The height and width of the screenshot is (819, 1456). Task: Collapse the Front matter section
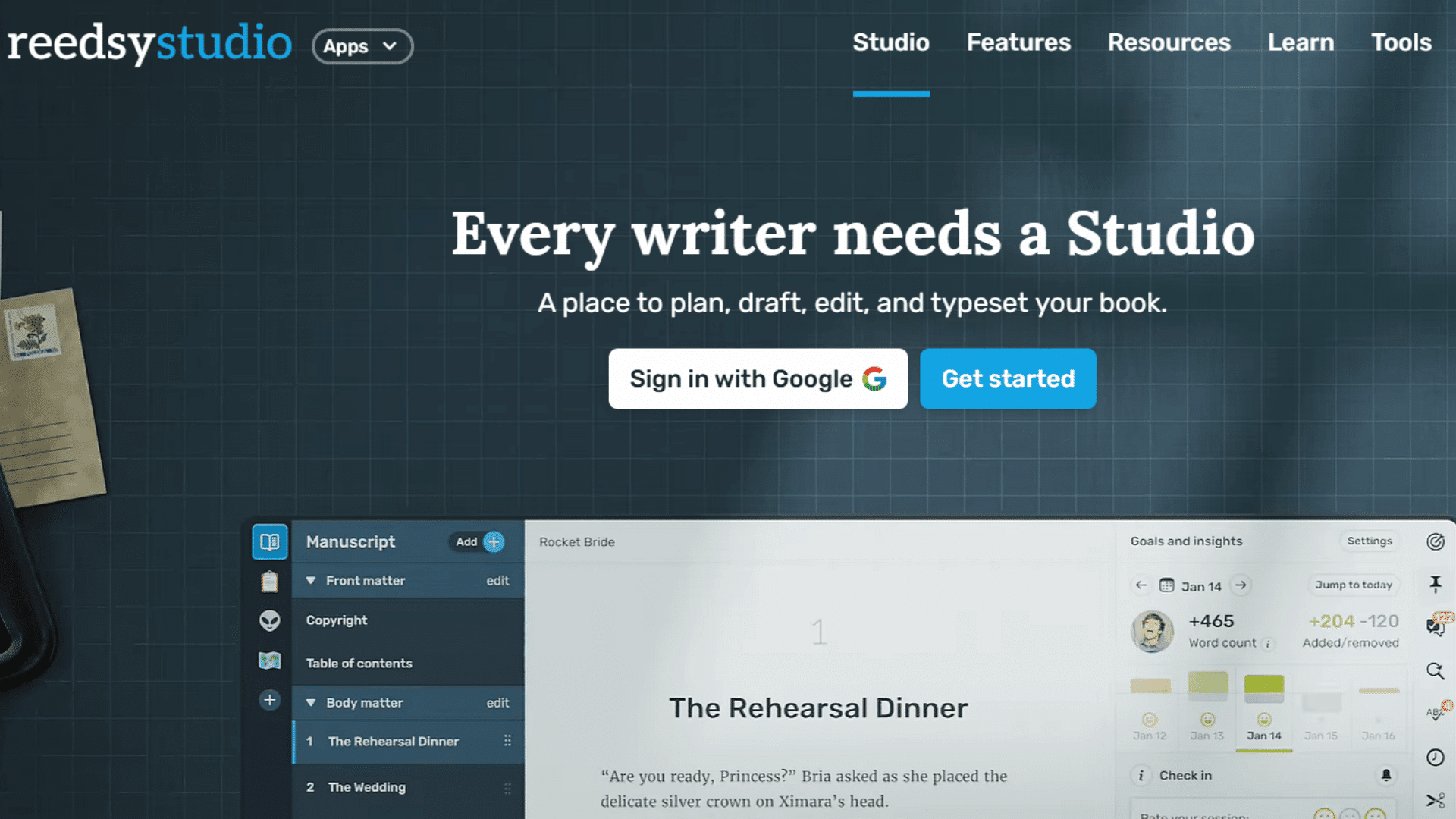click(x=311, y=580)
